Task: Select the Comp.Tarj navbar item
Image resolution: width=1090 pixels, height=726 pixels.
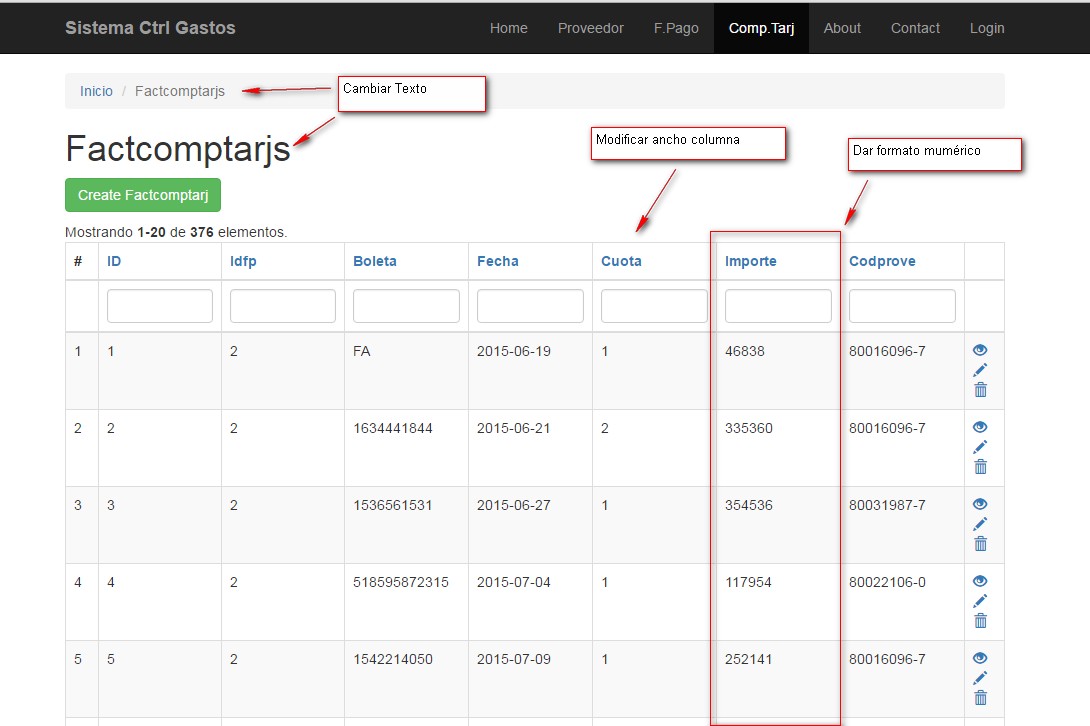Action: point(761,28)
